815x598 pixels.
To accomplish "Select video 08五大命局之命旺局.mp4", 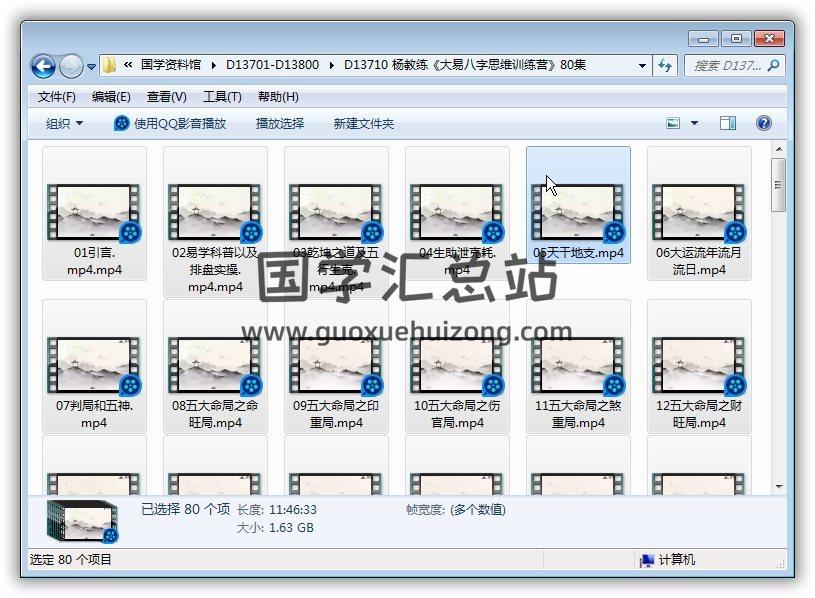I will click(215, 367).
